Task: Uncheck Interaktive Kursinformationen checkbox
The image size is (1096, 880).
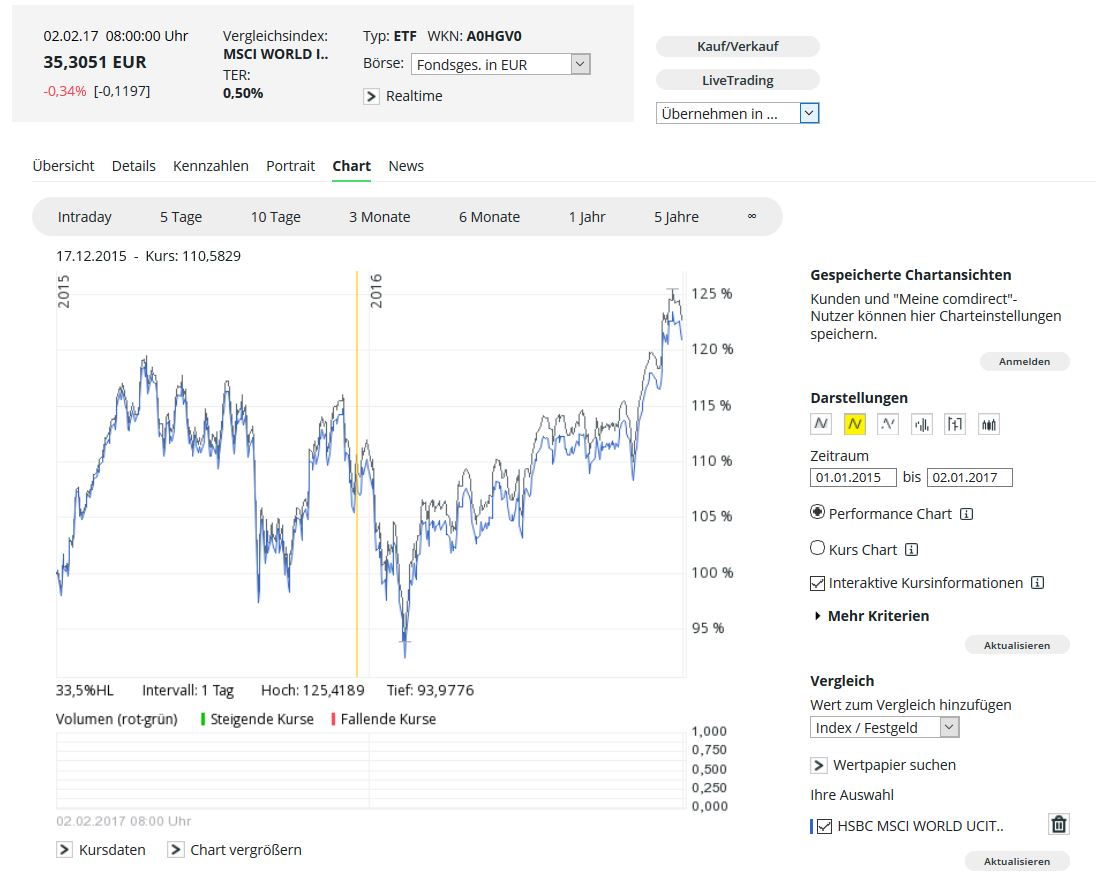Action: click(818, 582)
